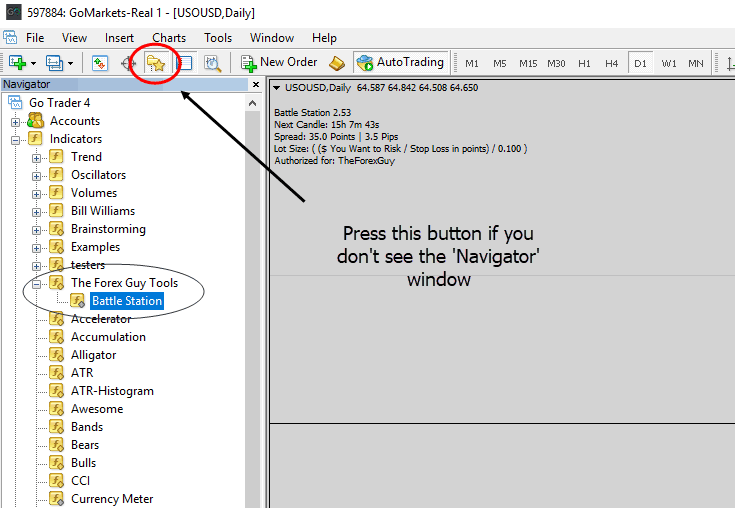Expand the Examples folder
The width and height of the screenshot is (735, 508).
coord(36,248)
